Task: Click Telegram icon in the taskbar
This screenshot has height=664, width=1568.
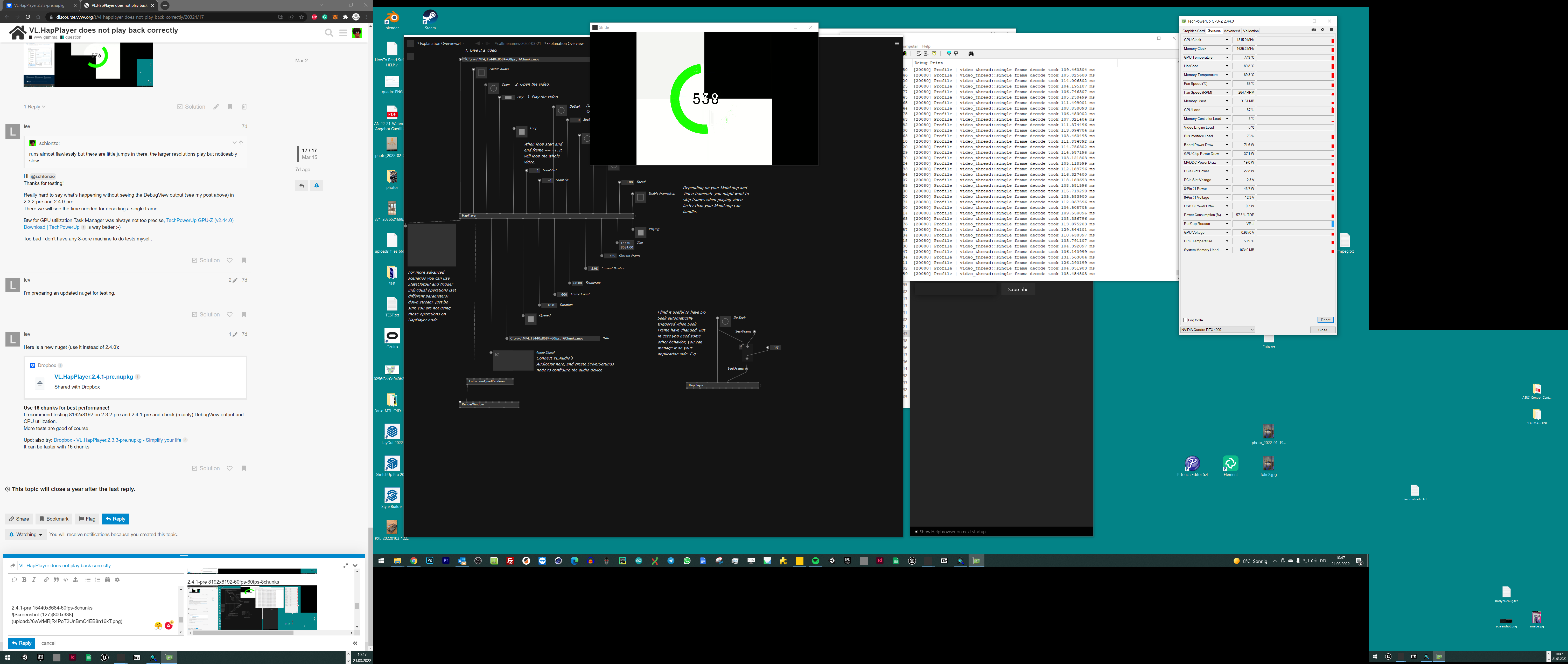Action: pos(671,561)
